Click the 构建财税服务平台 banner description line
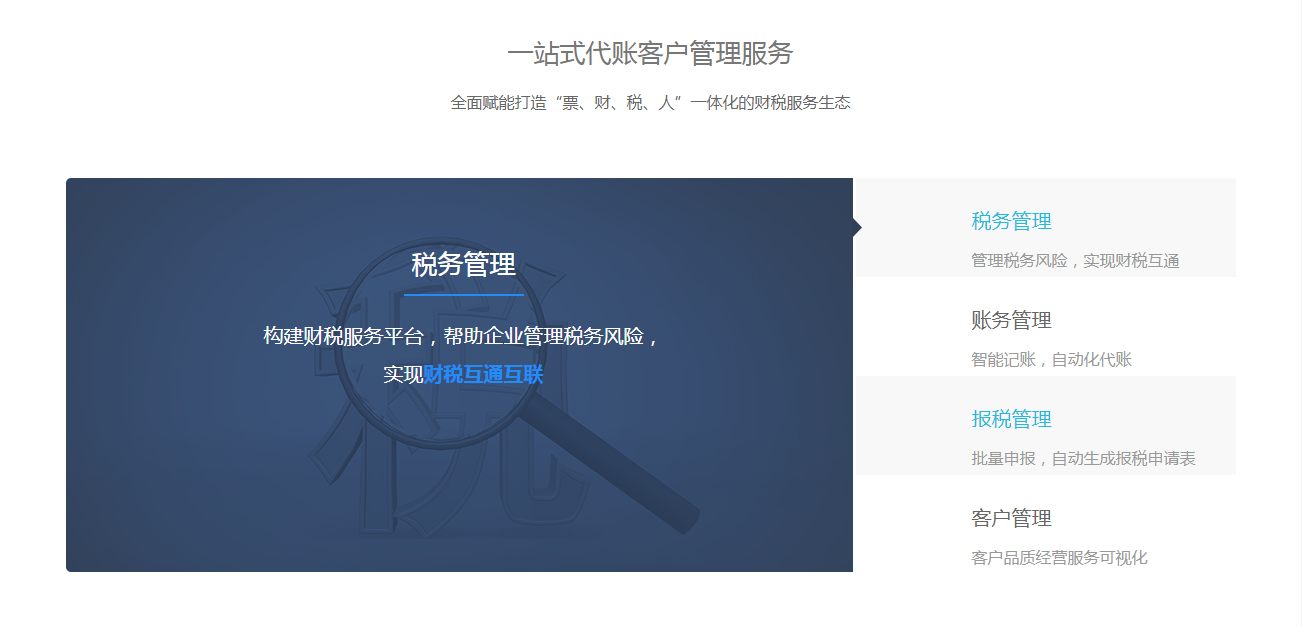The image size is (1302, 626). click(463, 336)
